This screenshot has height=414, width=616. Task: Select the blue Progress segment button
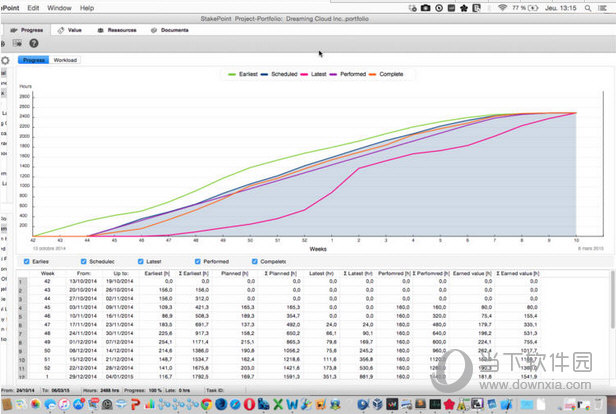pos(33,60)
